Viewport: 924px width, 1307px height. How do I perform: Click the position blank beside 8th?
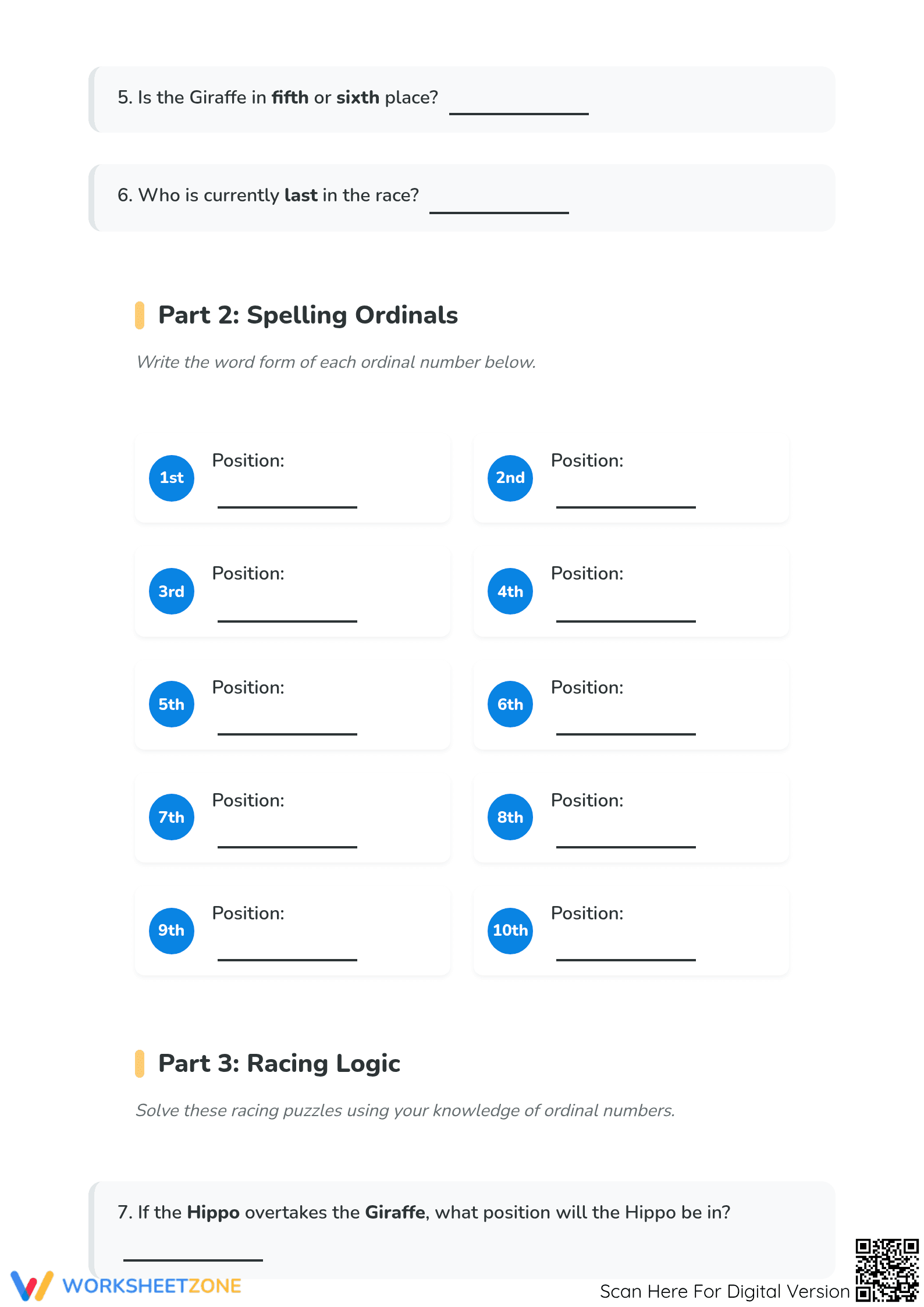pyautogui.click(x=626, y=846)
